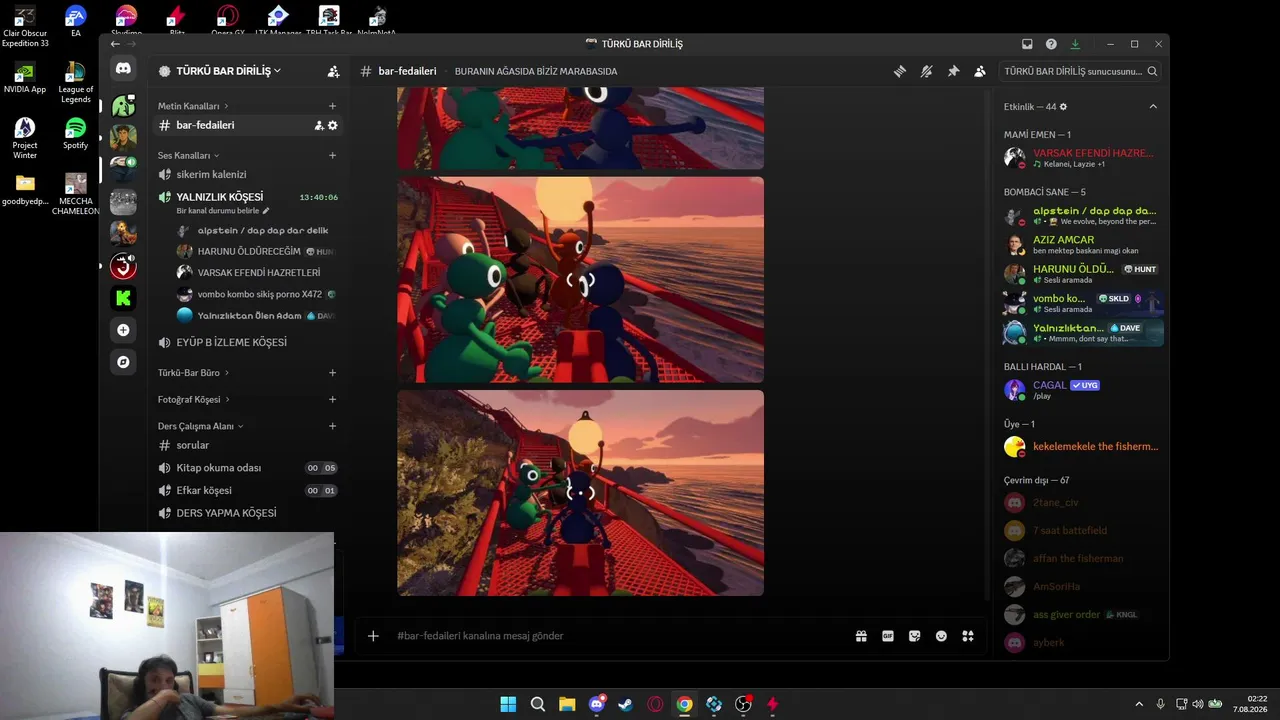Viewport: 1280px width, 720px height.
Task: Expand the Türkü-Bar Büro category
Action: pos(193,373)
